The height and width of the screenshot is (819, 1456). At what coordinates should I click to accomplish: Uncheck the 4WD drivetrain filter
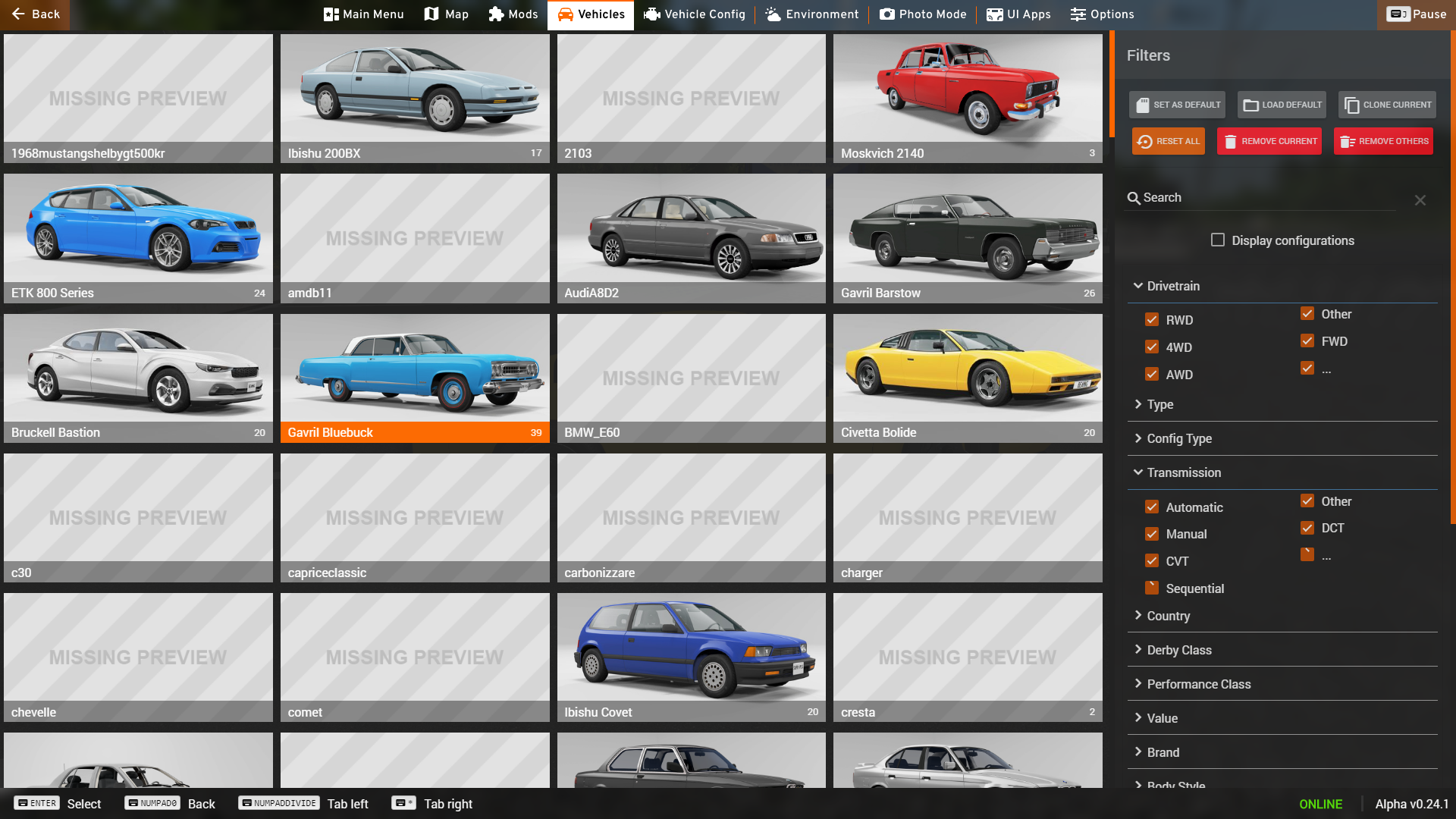[1152, 347]
